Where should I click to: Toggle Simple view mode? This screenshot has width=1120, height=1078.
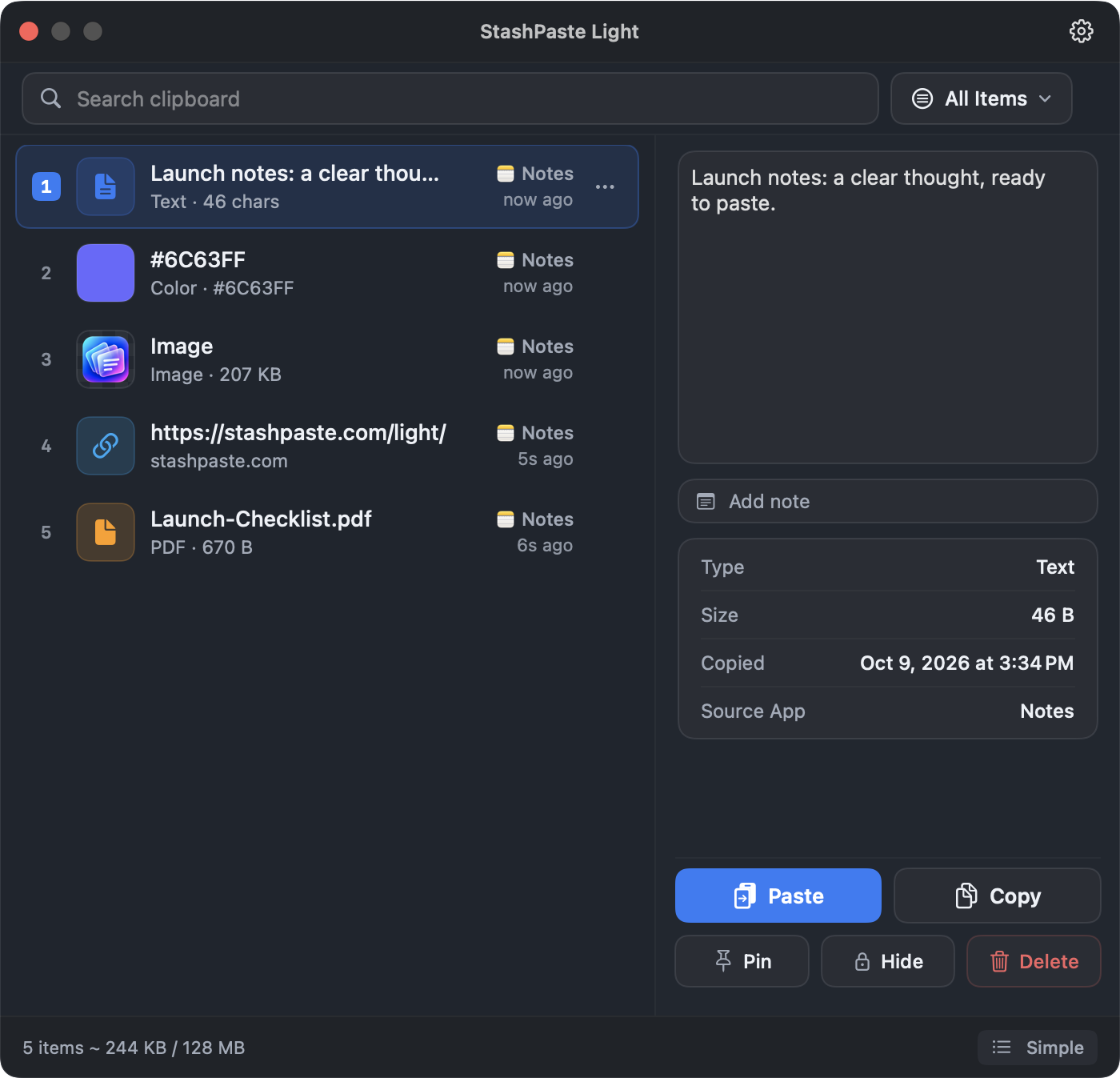[x=1038, y=1048]
